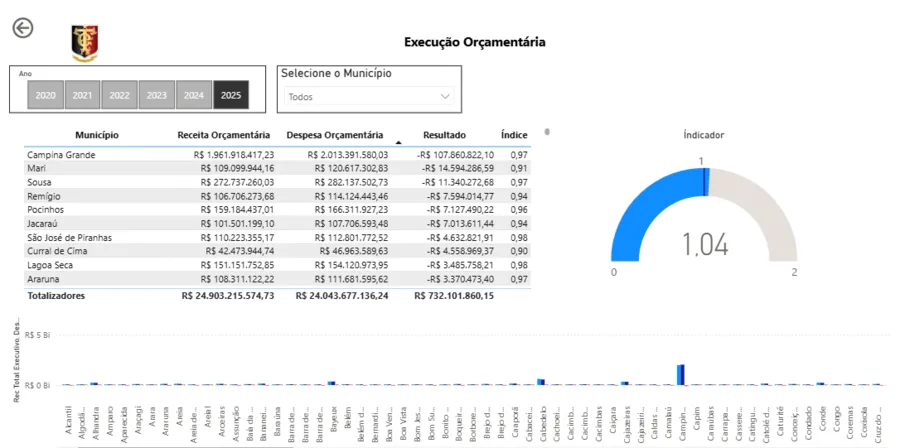Click the table vertical scrollbar handle
This screenshot has height=448, width=900.
pyautogui.click(x=546, y=131)
